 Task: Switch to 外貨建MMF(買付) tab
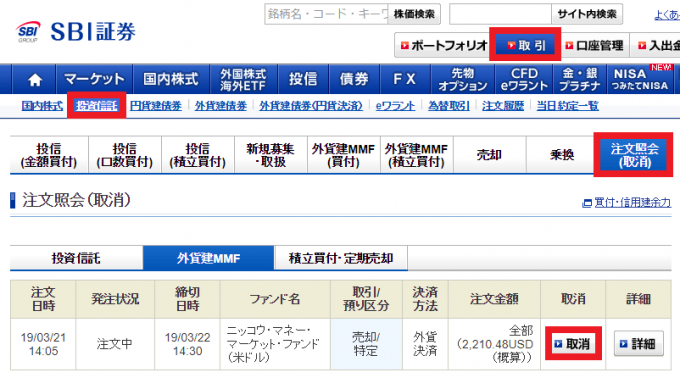(343, 155)
